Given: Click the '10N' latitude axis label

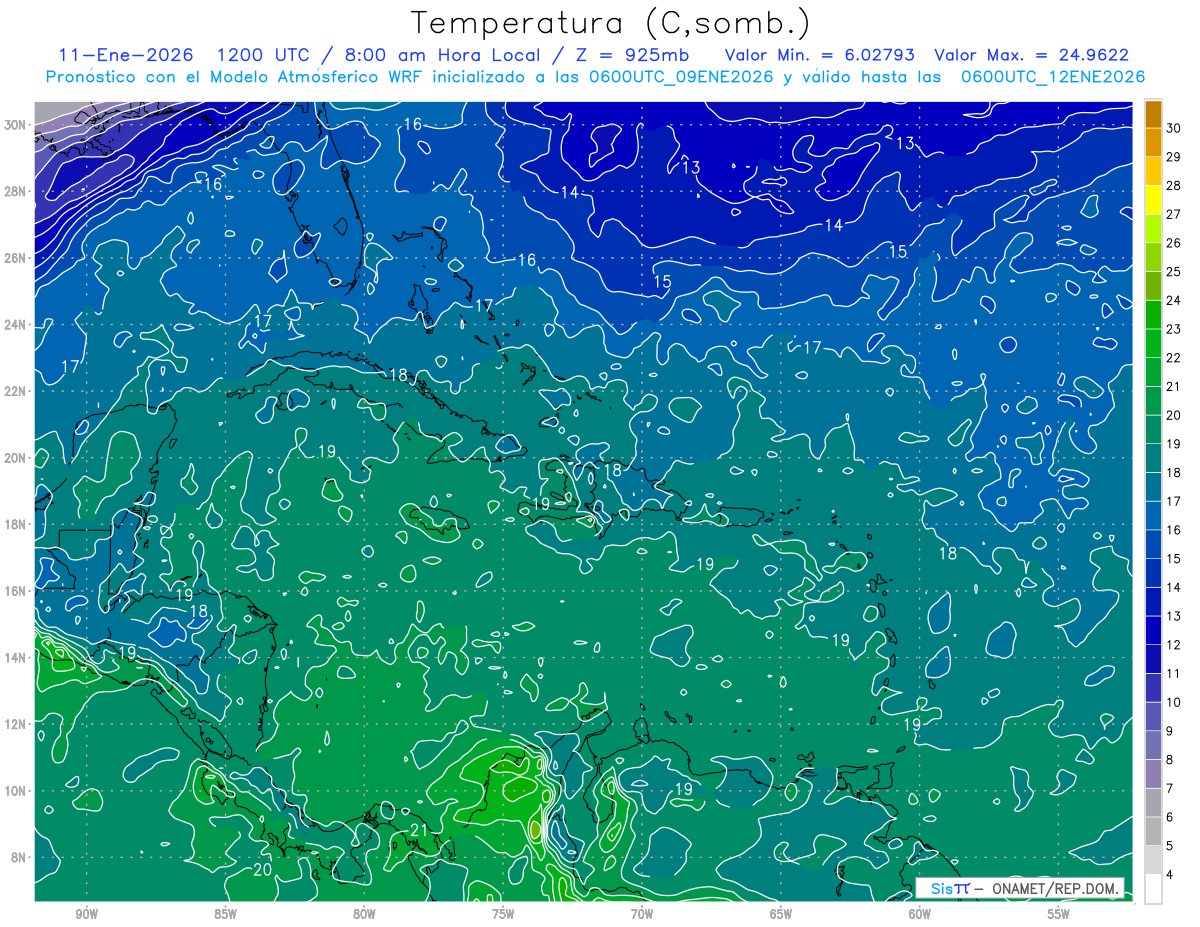Looking at the screenshot, I should tap(16, 790).
